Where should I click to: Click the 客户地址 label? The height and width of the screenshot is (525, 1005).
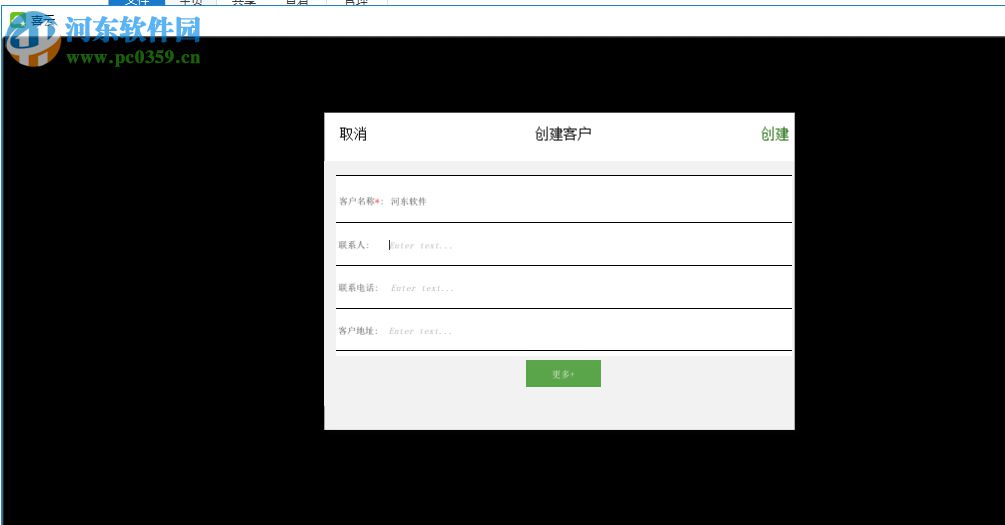[x=358, y=331]
